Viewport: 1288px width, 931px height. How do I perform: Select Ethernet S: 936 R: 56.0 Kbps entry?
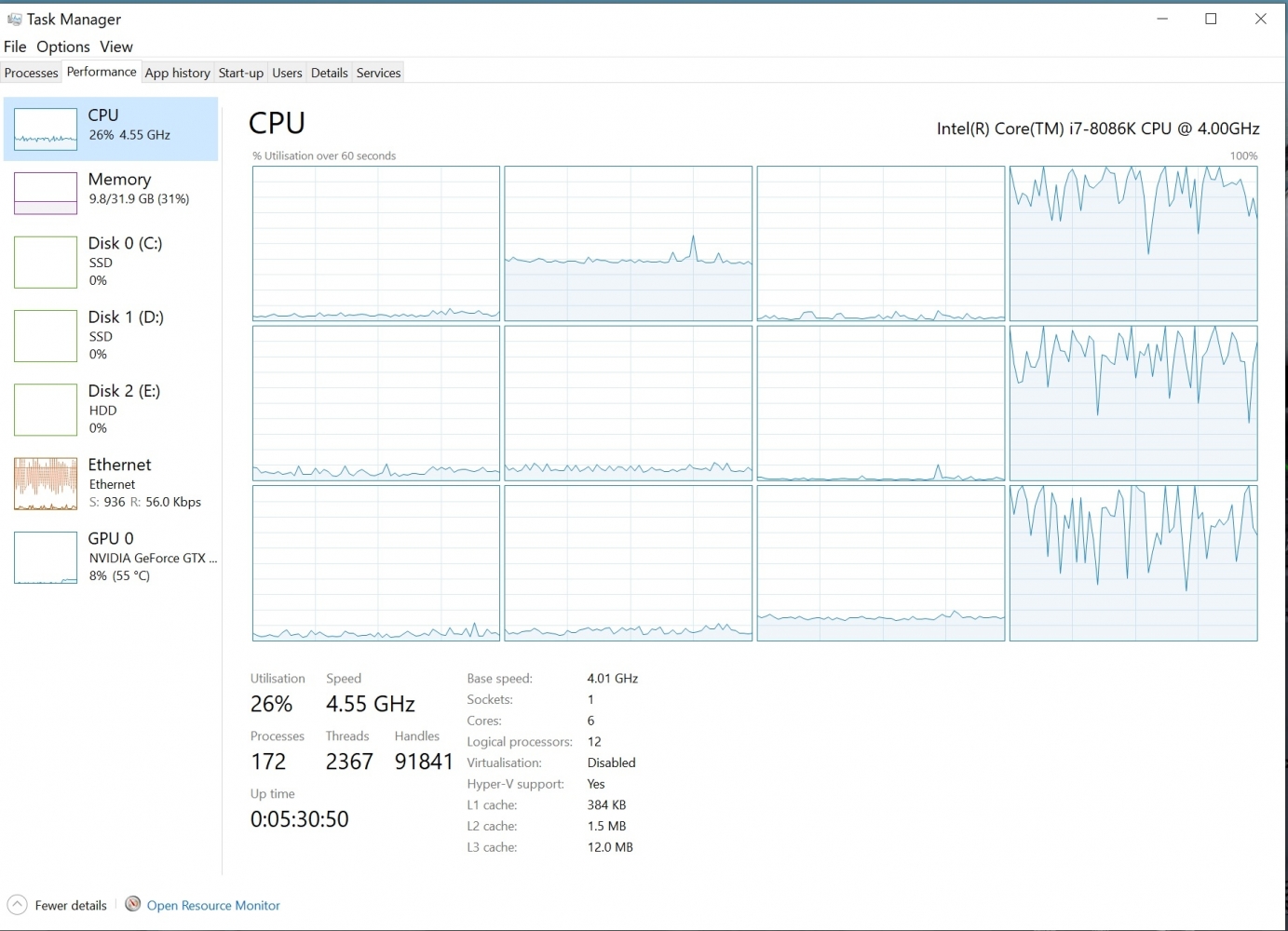[111, 482]
